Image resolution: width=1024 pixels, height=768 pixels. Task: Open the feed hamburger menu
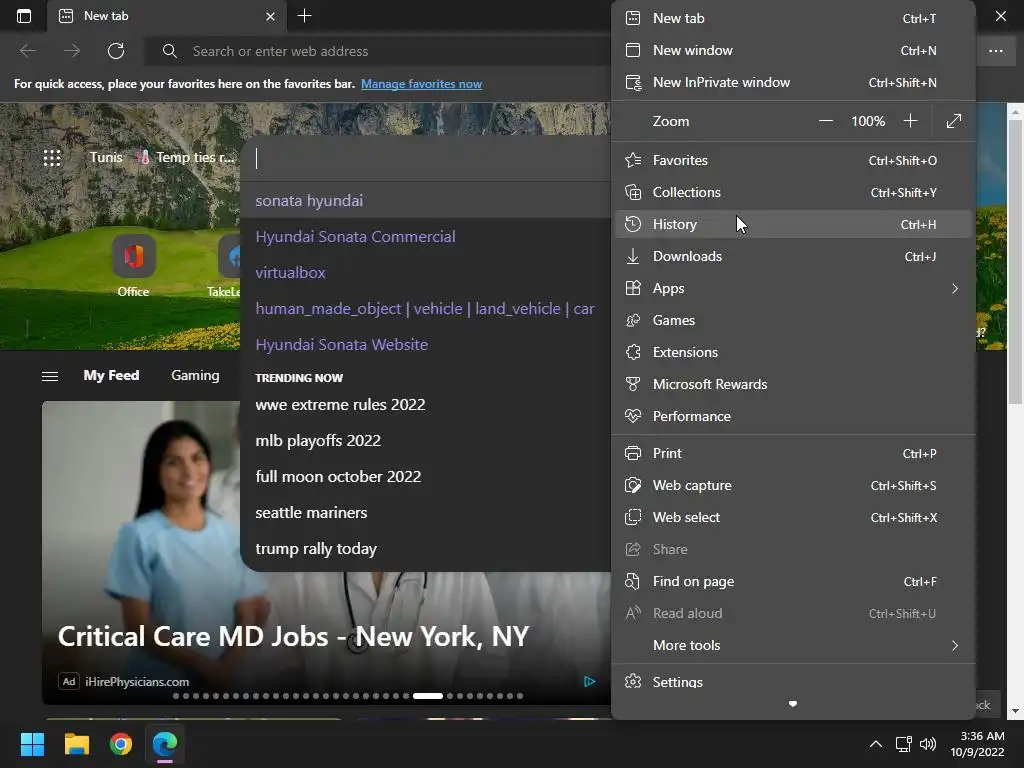coord(50,376)
